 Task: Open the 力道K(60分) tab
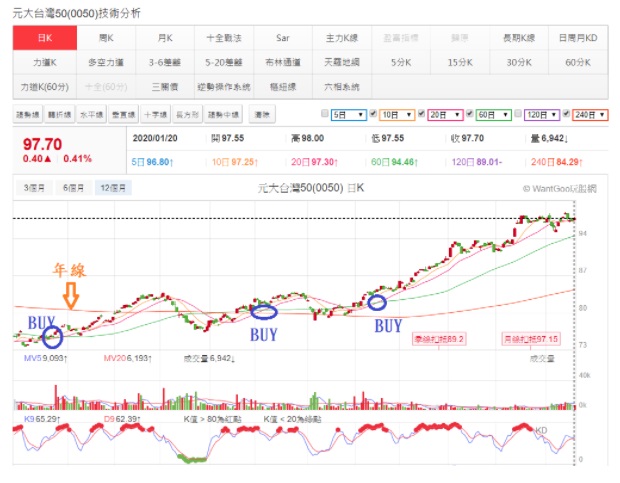[x=45, y=87]
